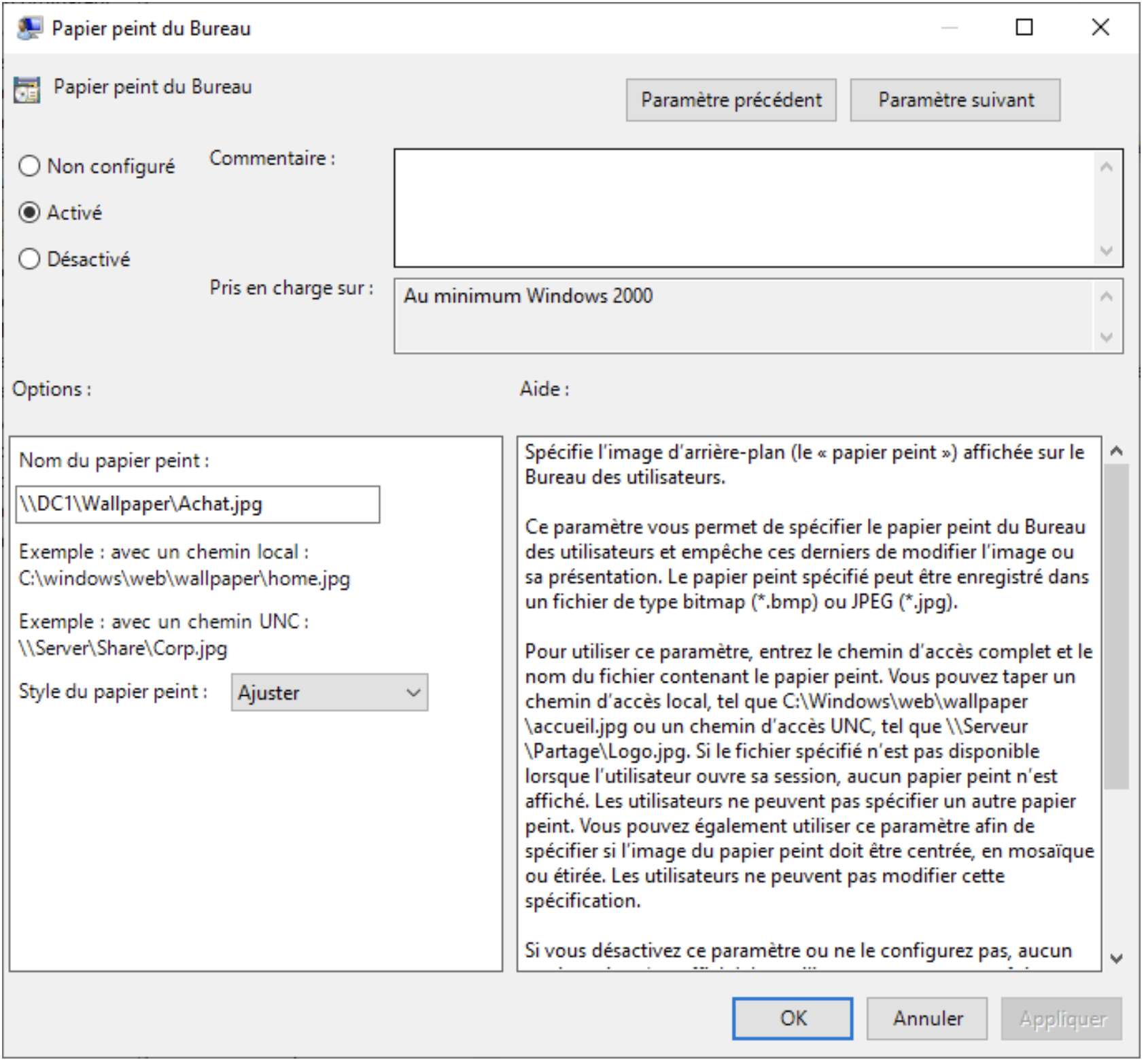Go to Paramètre suivant

[x=956, y=101]
